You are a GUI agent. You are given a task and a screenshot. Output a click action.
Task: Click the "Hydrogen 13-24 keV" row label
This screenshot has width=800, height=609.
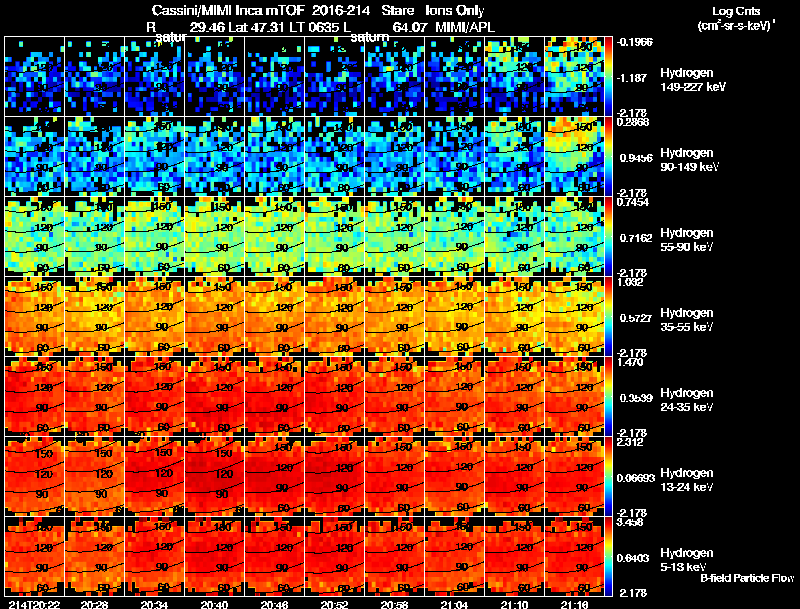tap(687, 480)
